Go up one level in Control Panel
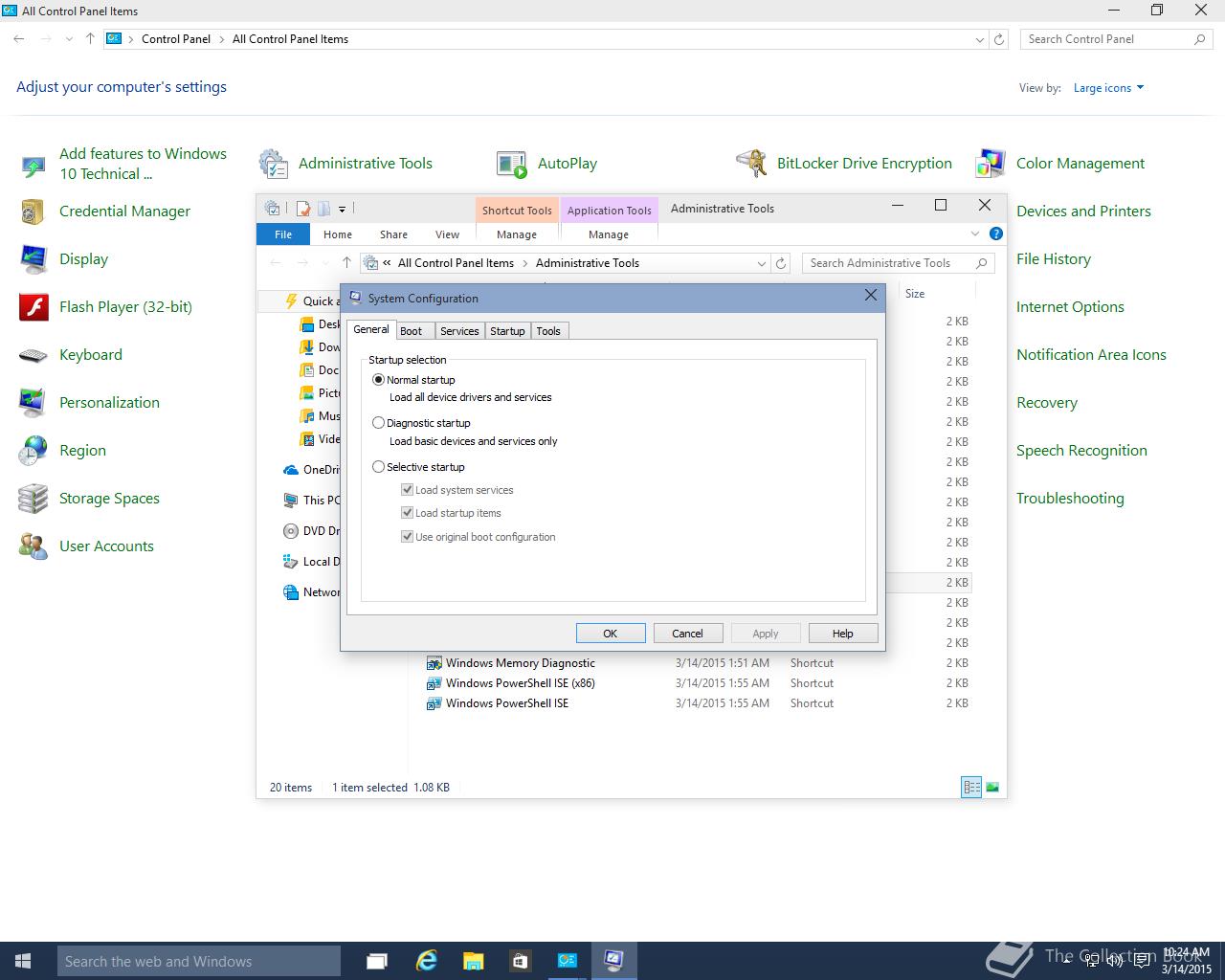The width and height of the screenshot is (1225, 980). (90, 39)
